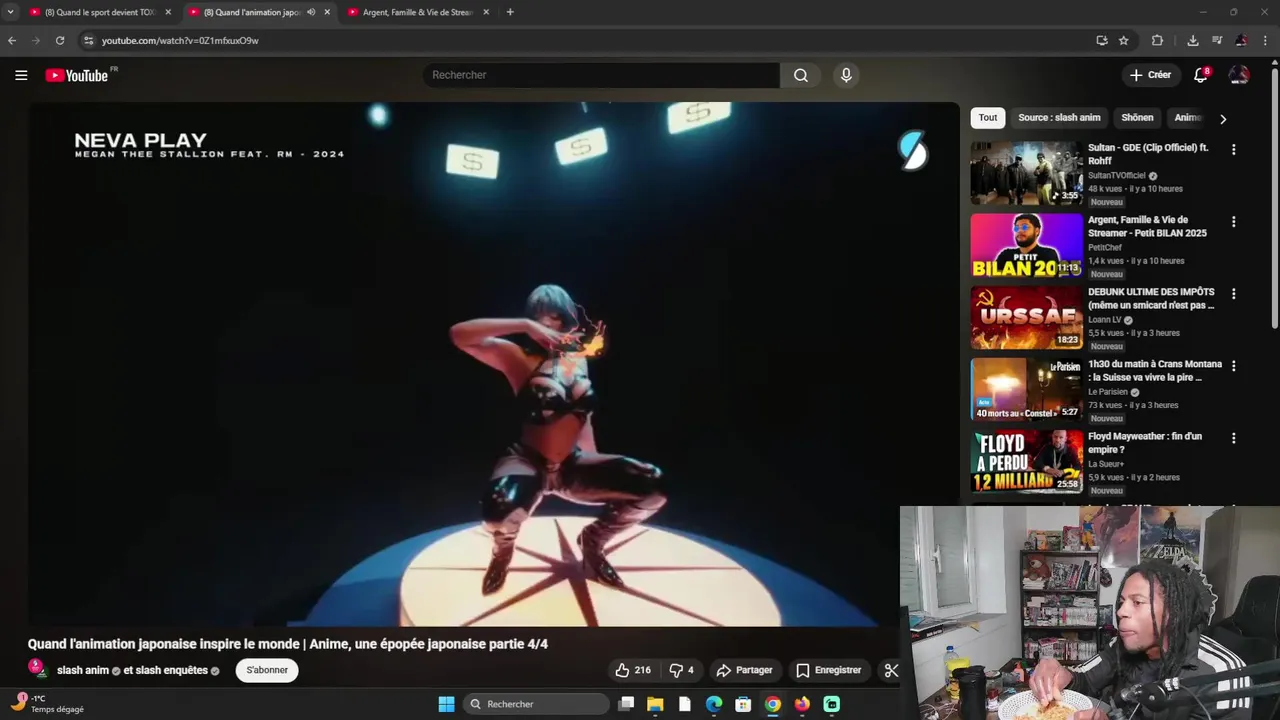
Task: Focus the YouTube Rechercher search field
Action: 601,75
